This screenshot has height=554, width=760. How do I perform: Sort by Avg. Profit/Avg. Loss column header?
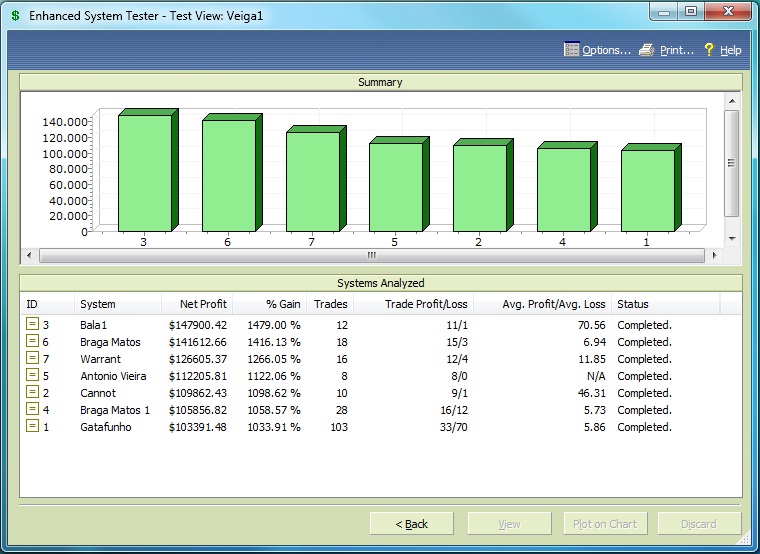(542, 304)
